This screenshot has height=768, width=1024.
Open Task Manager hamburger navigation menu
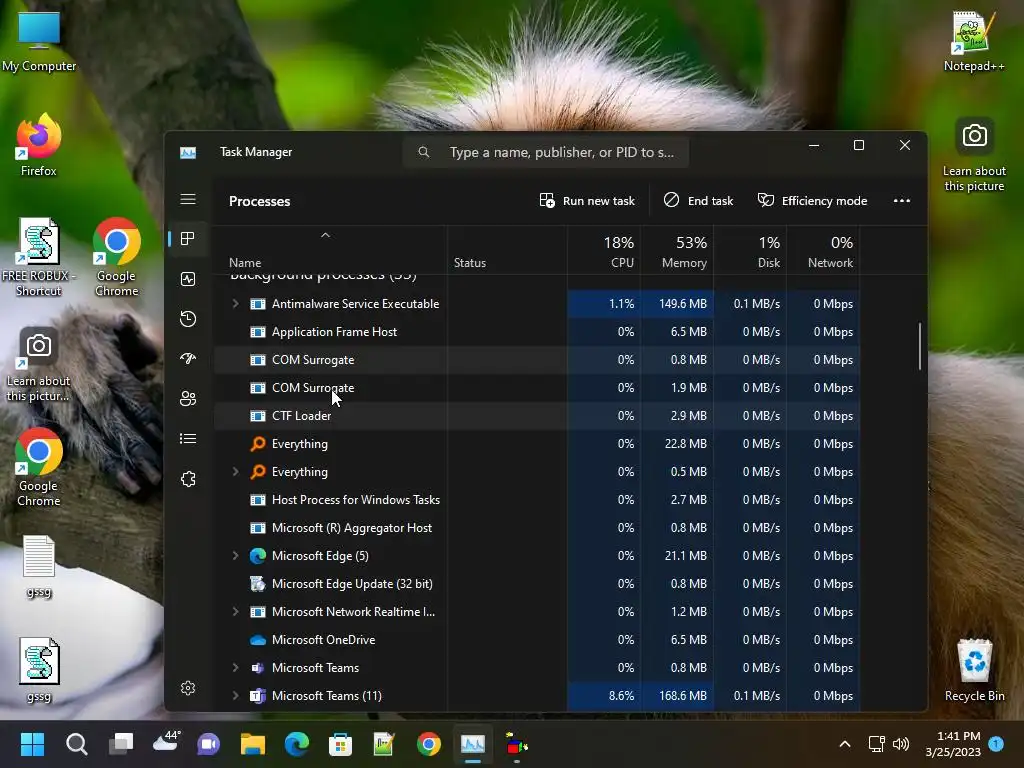coord(188,199)
